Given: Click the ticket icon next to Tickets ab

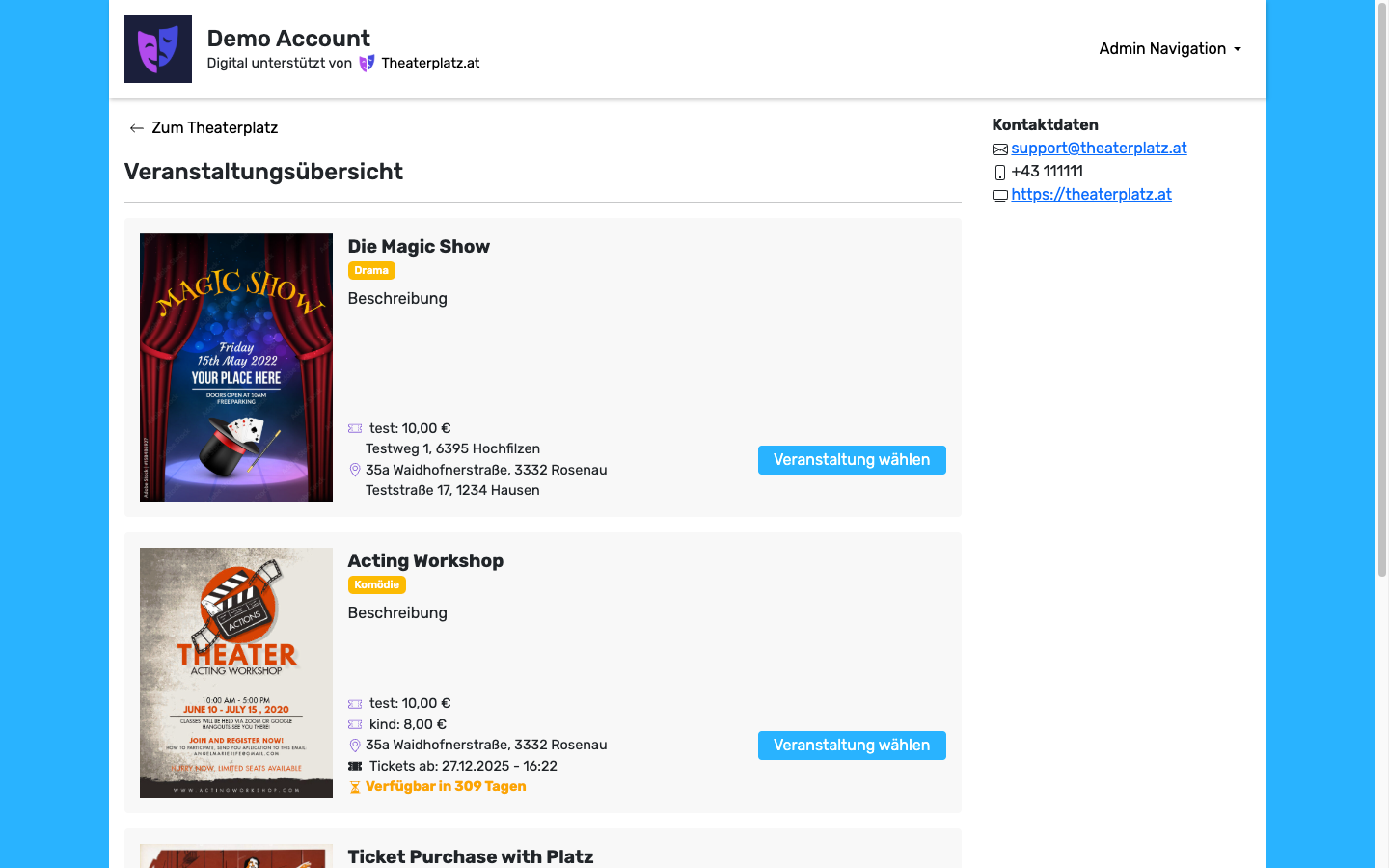Looking at the screenshot, I should [x=355, y=766].
